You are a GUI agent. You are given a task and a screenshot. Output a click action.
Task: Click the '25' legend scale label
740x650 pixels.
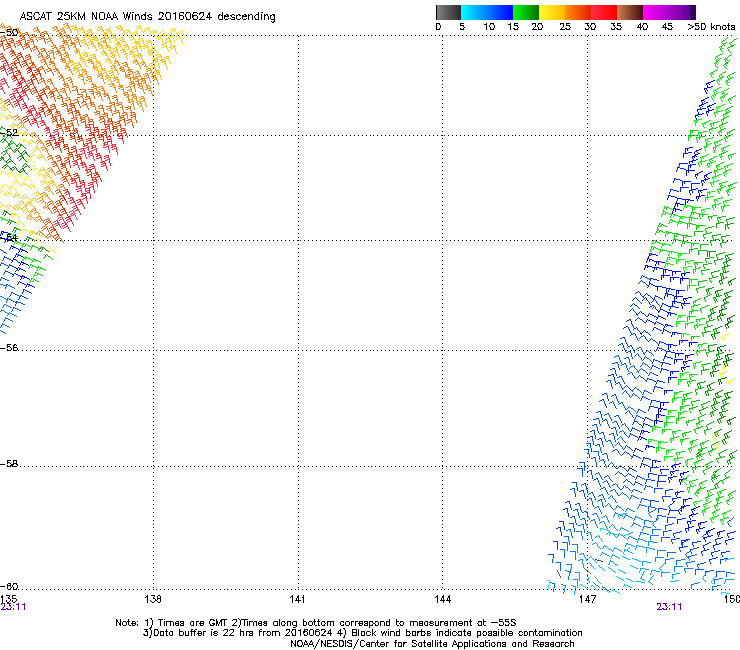(x=565, y=27)
